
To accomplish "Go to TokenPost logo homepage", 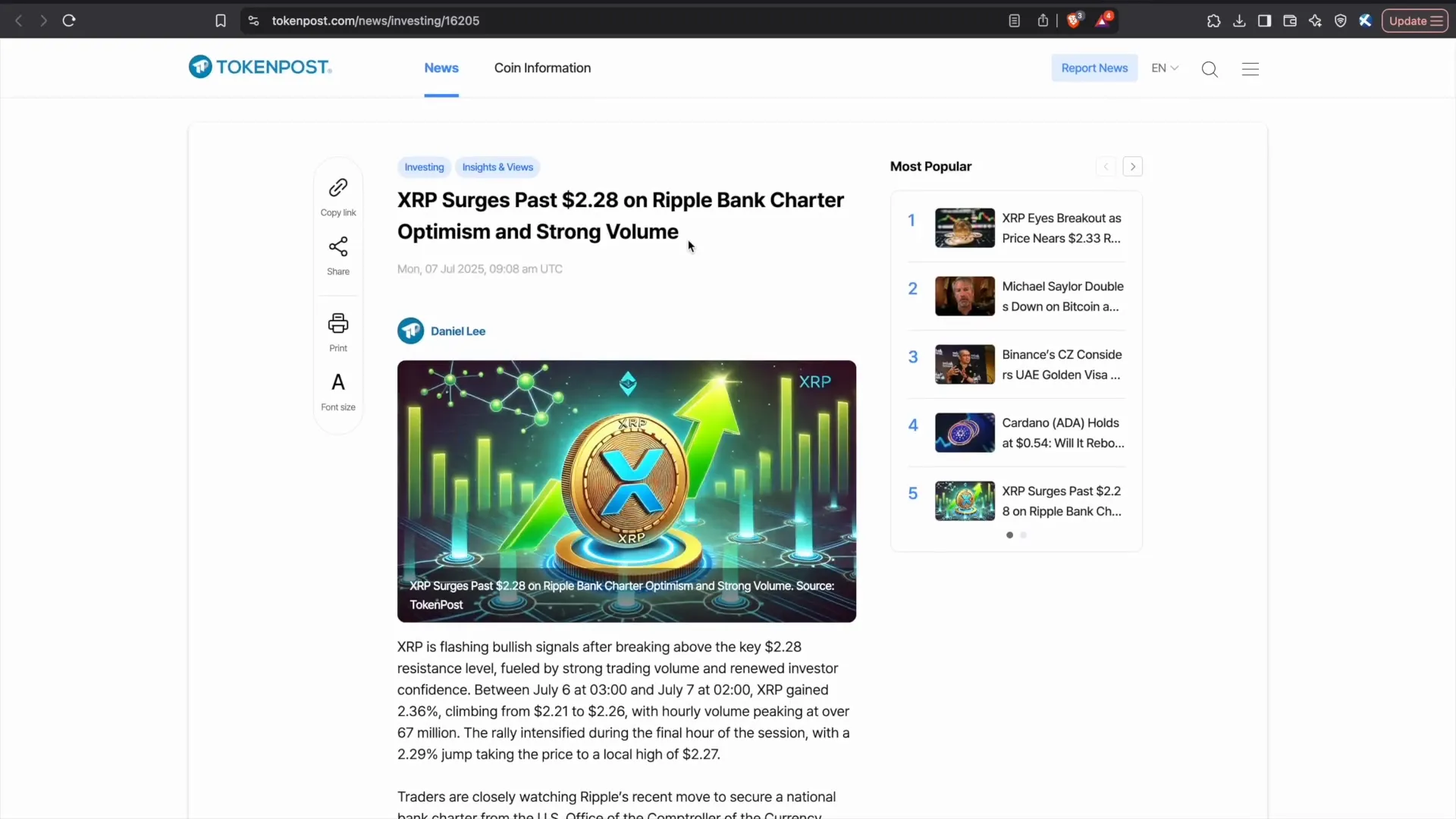I will tap(260, 67).
